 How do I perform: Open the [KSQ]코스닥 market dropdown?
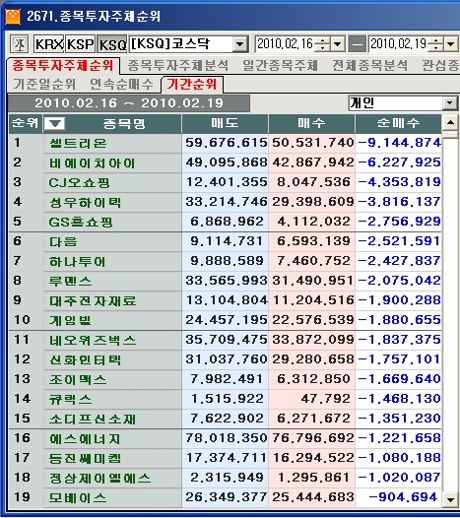tap(240, 44)
